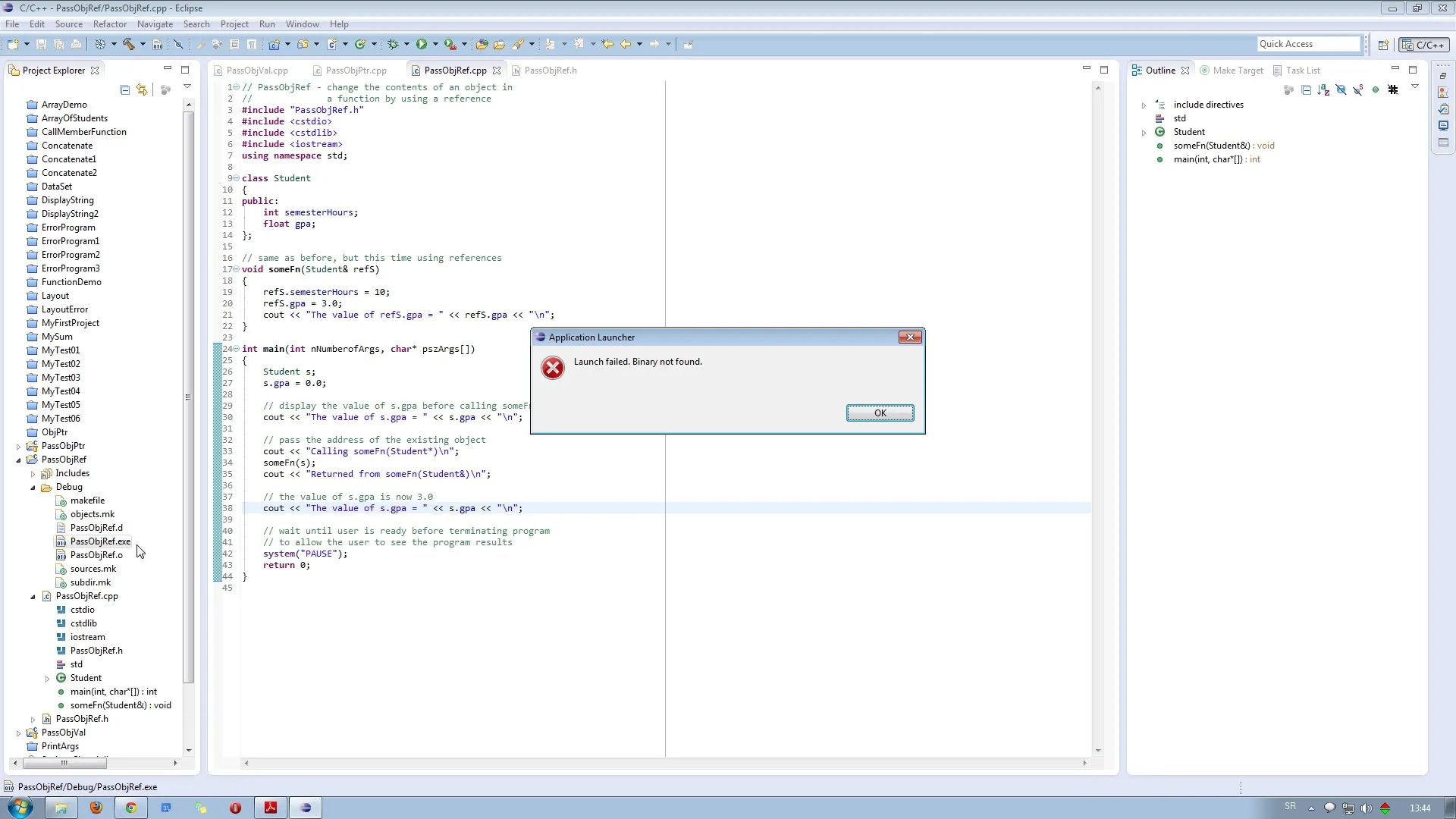The width and height of the screenshot is (1456, 819).
Task: Collapse All in Project Explorer
Action: 124,89
